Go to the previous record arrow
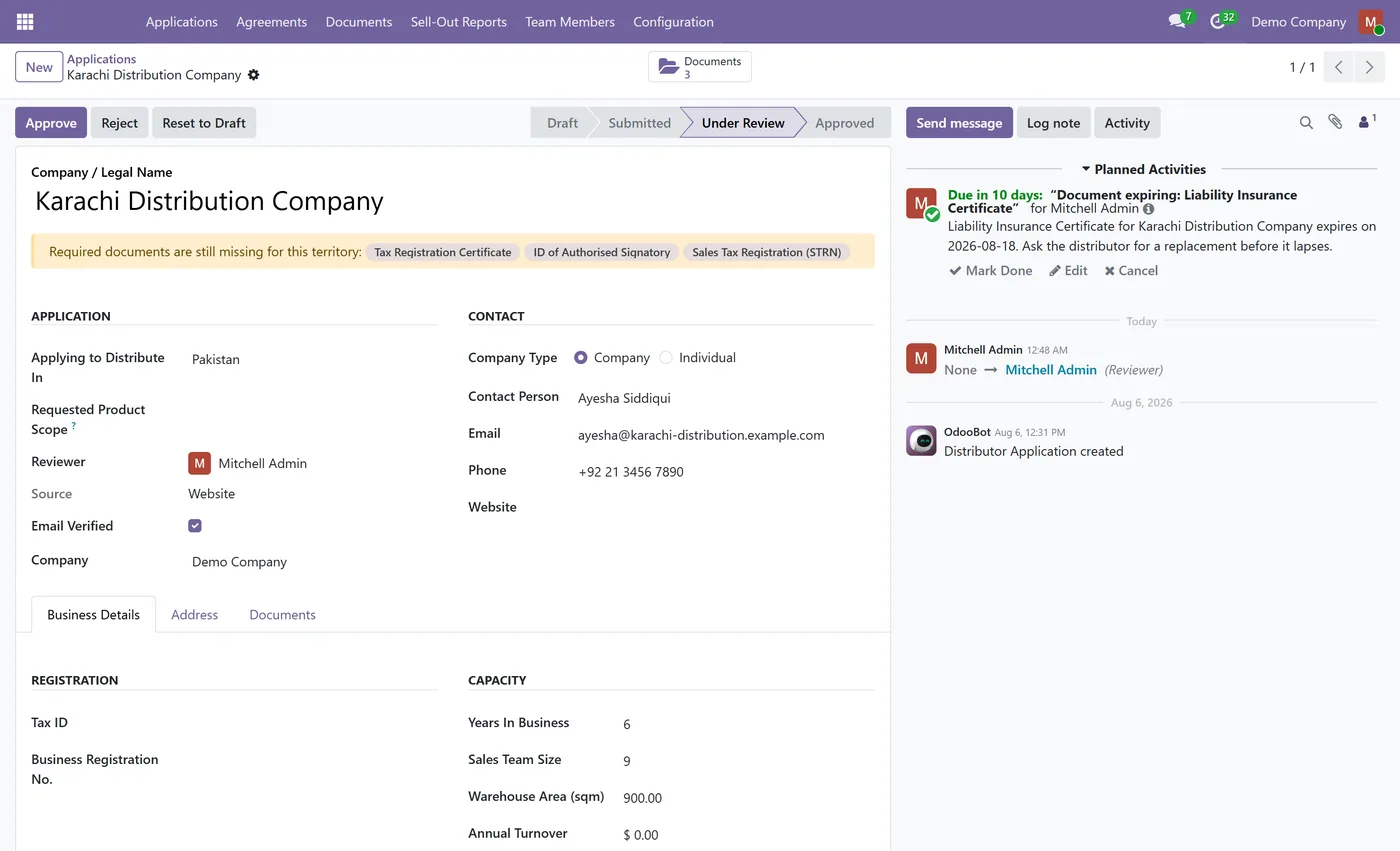The width and height of the screenshot is (1400, 851). click(1339, 67)
